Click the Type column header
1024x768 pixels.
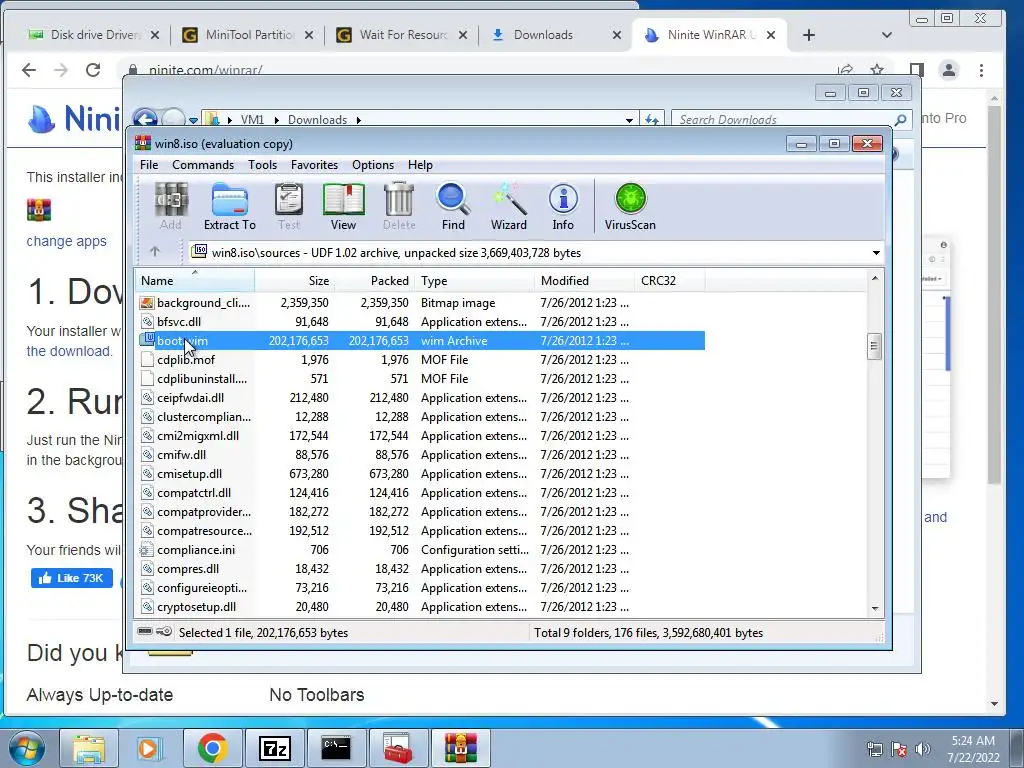[475, 281]
